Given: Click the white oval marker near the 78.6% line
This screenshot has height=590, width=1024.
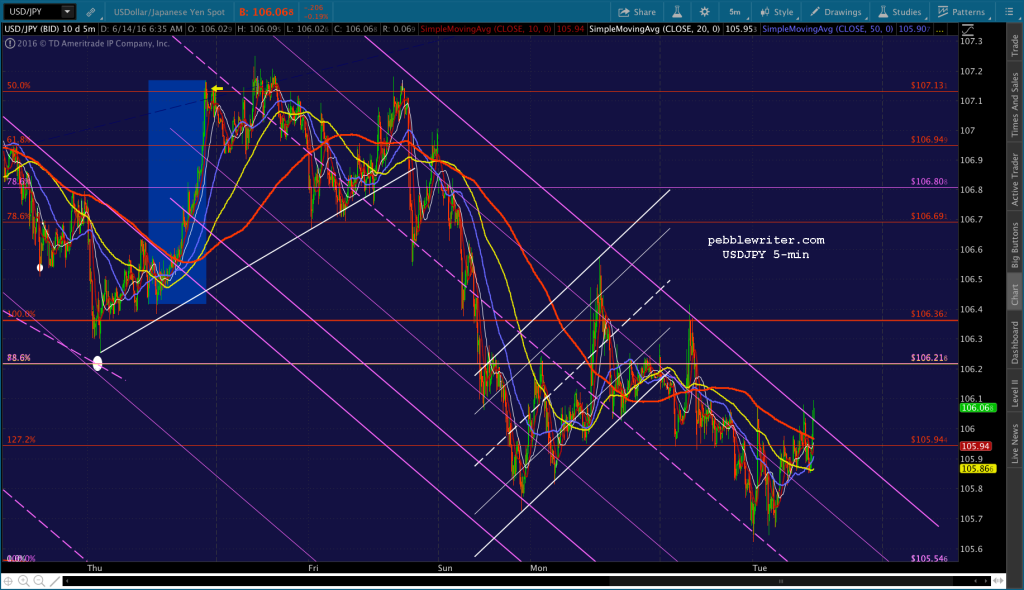Looking at the screenshot, I should tap(97, 363).
